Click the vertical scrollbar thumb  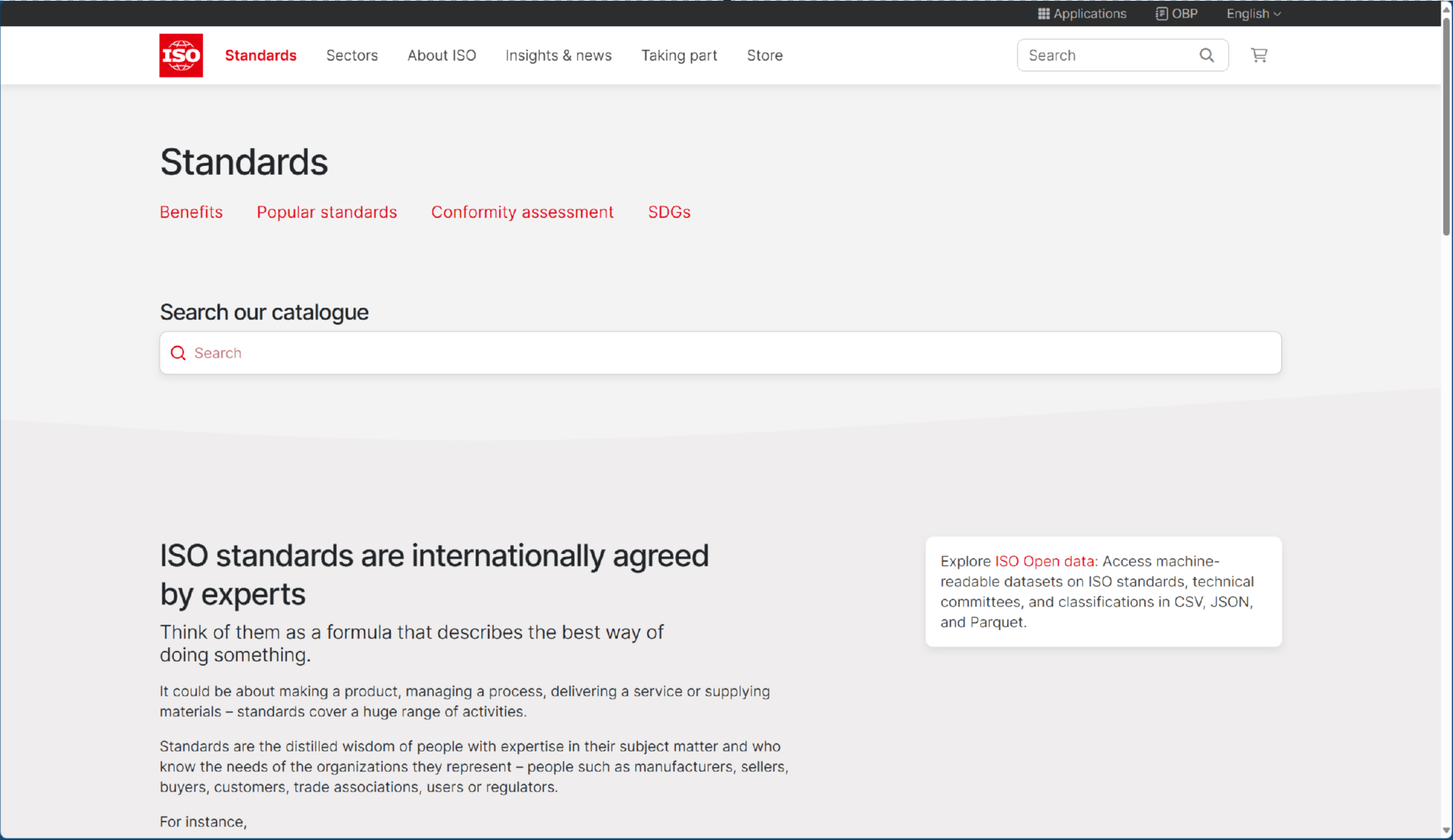point(1446,127)
